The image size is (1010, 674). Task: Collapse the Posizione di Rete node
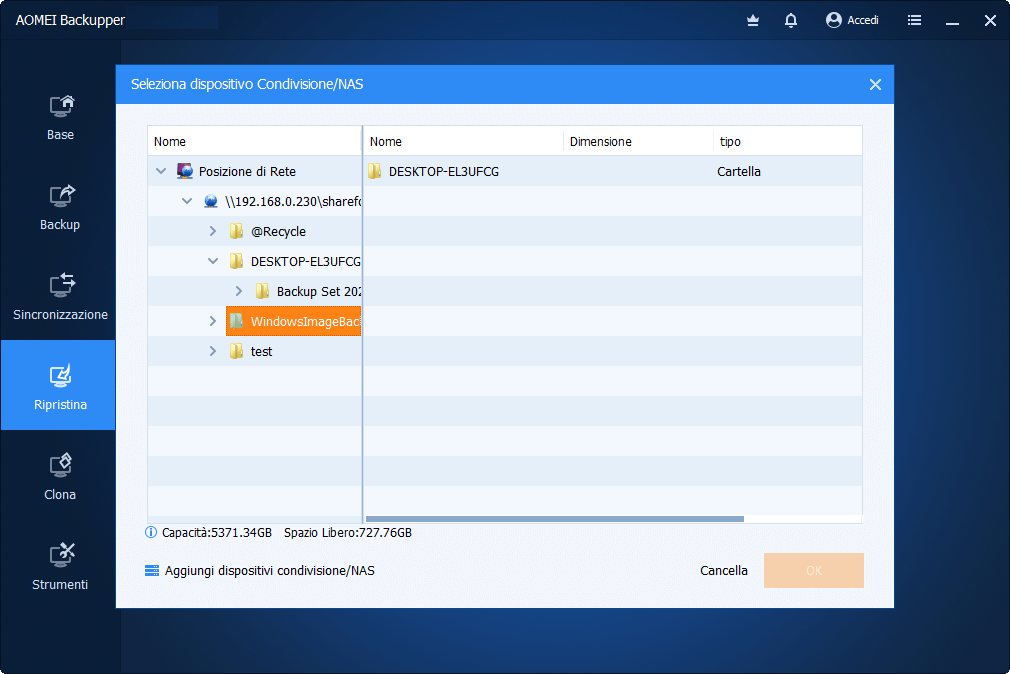161,171
